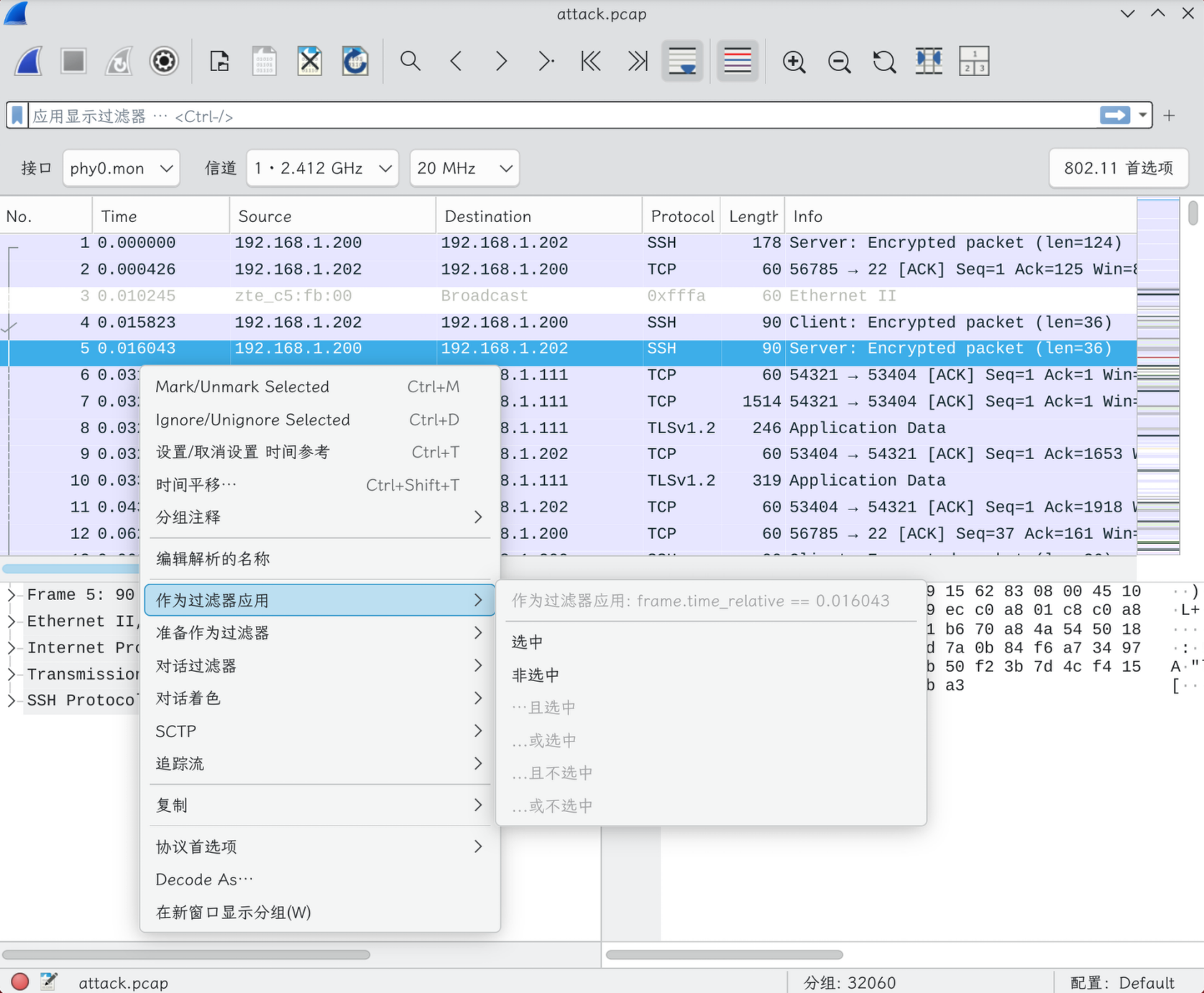Open 对话过滤器 submenu

320,666
